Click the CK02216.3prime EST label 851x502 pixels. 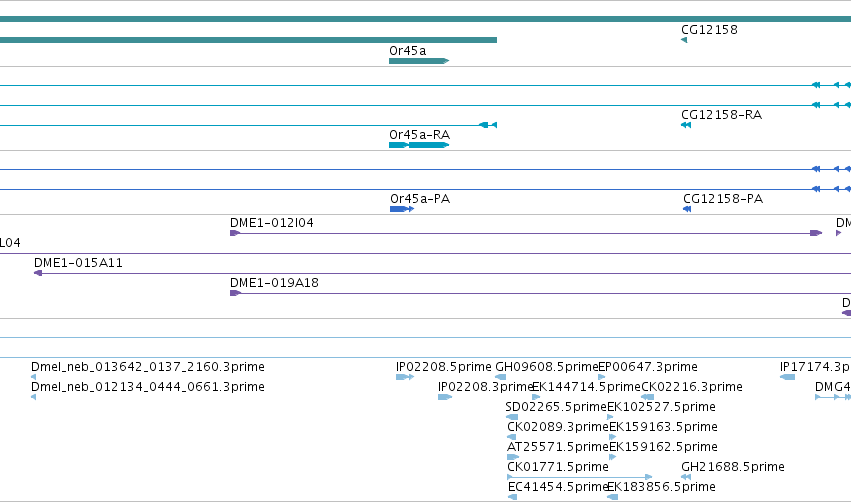point(691,387)
